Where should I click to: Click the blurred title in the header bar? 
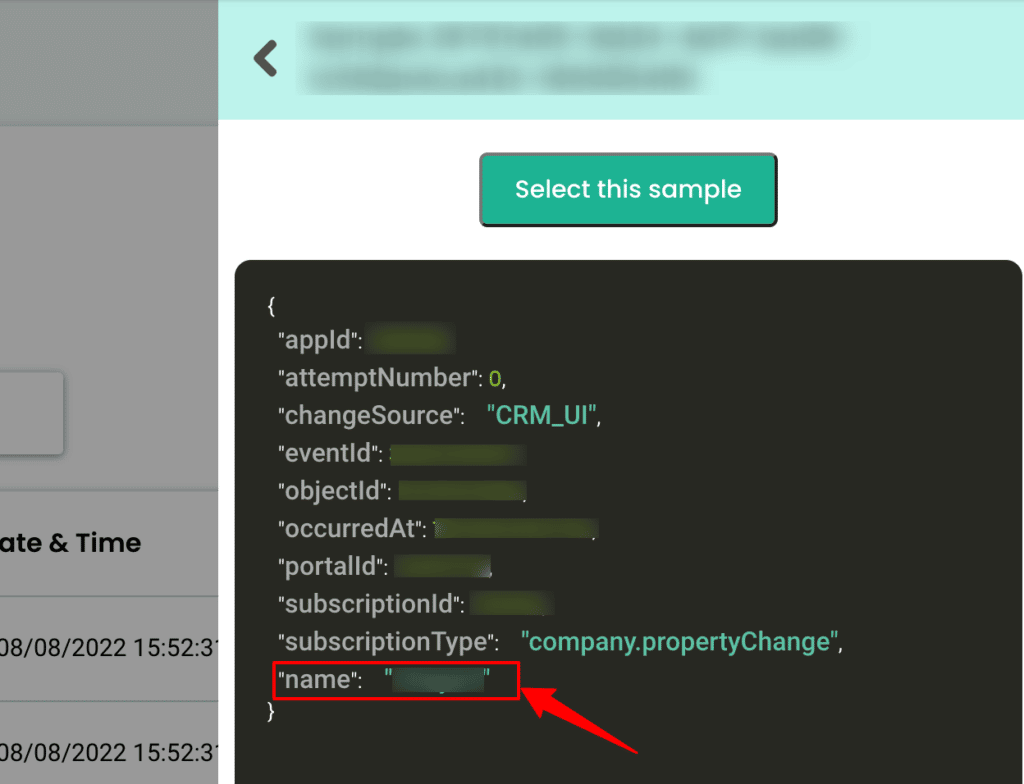pos(575,58)
